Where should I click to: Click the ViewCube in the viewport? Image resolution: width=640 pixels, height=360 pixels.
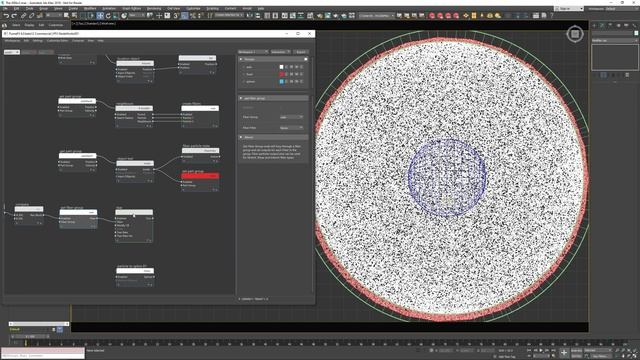[x=575, y=34]
